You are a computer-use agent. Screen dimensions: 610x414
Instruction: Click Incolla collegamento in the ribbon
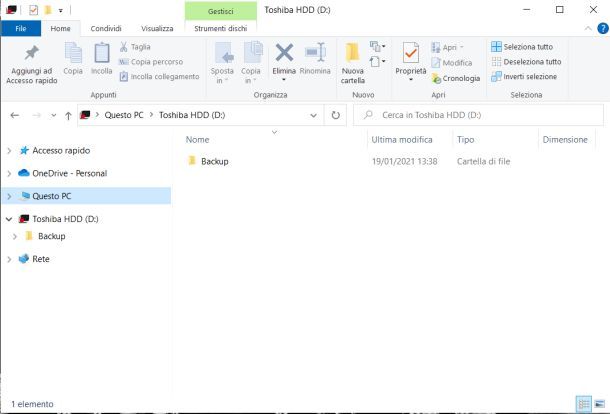[160, 77]
